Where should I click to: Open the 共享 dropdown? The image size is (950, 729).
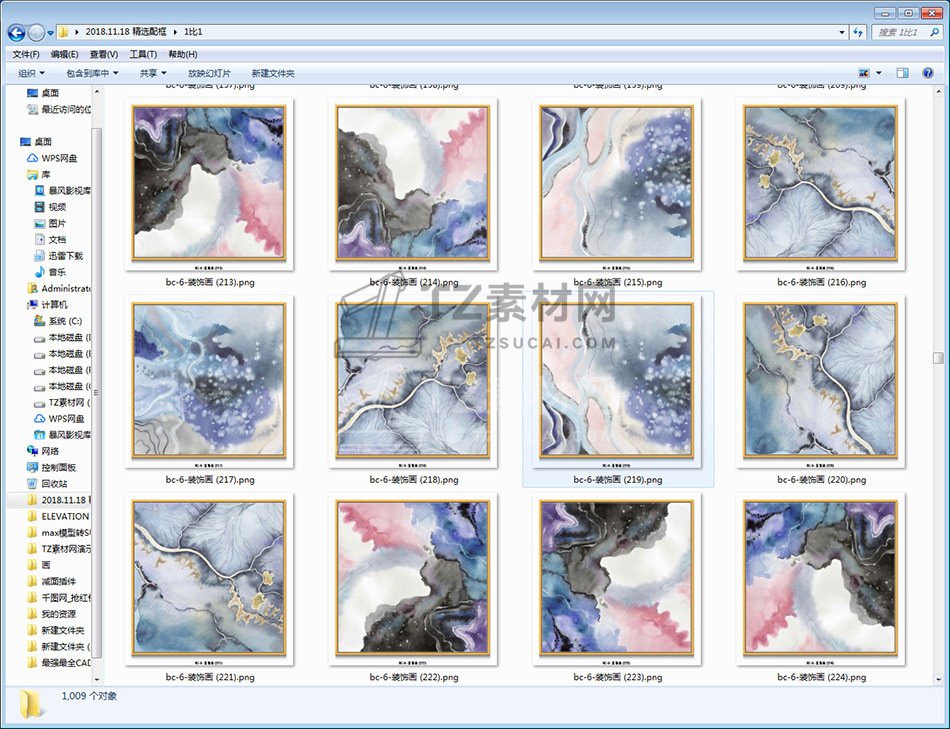click(153, 73)
